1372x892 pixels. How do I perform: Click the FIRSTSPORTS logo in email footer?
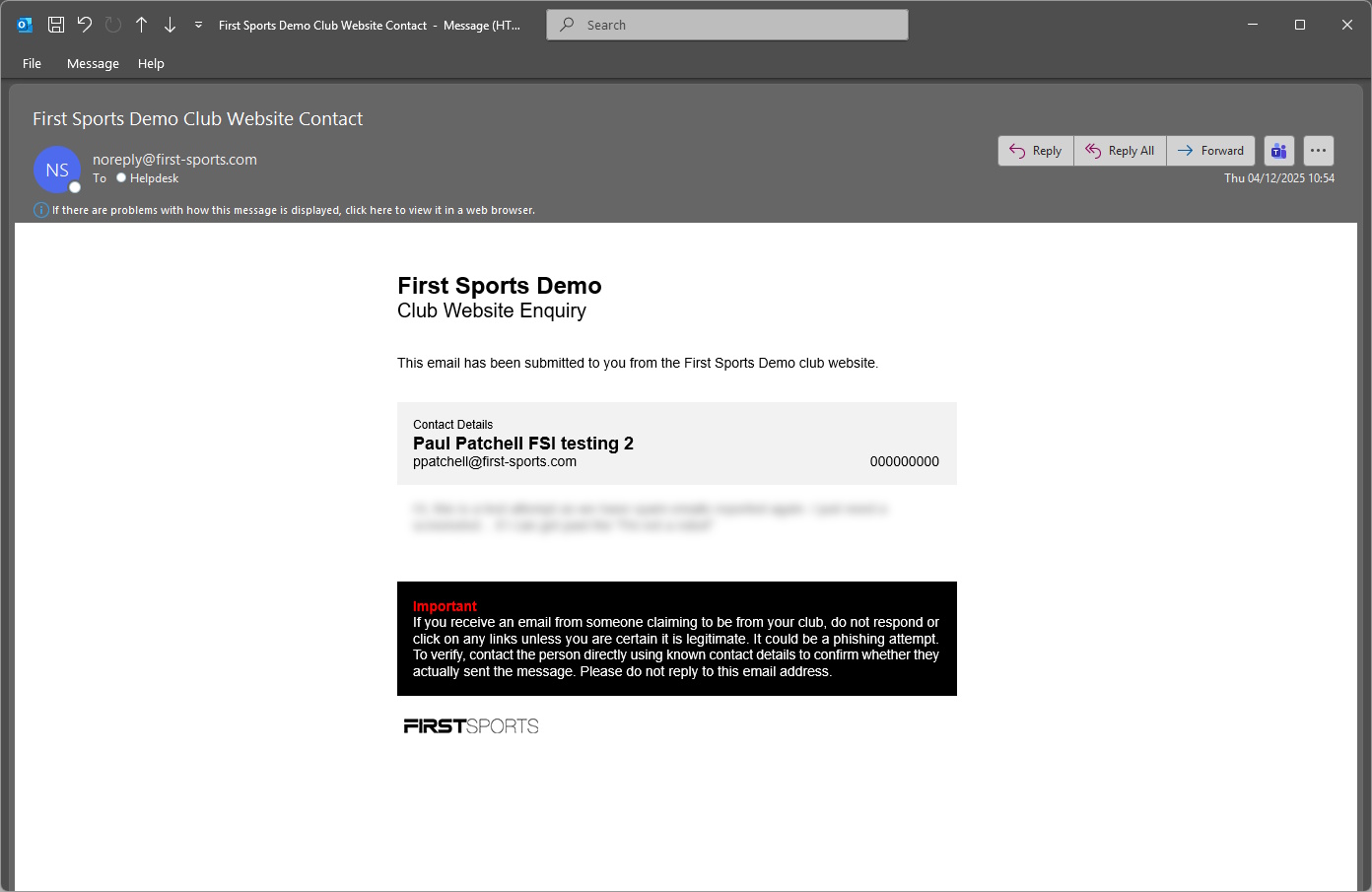tap(471, 726)
